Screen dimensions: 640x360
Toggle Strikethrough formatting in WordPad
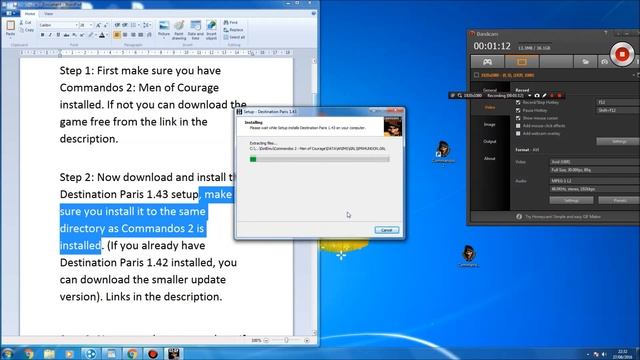click(x=66, y=35)
